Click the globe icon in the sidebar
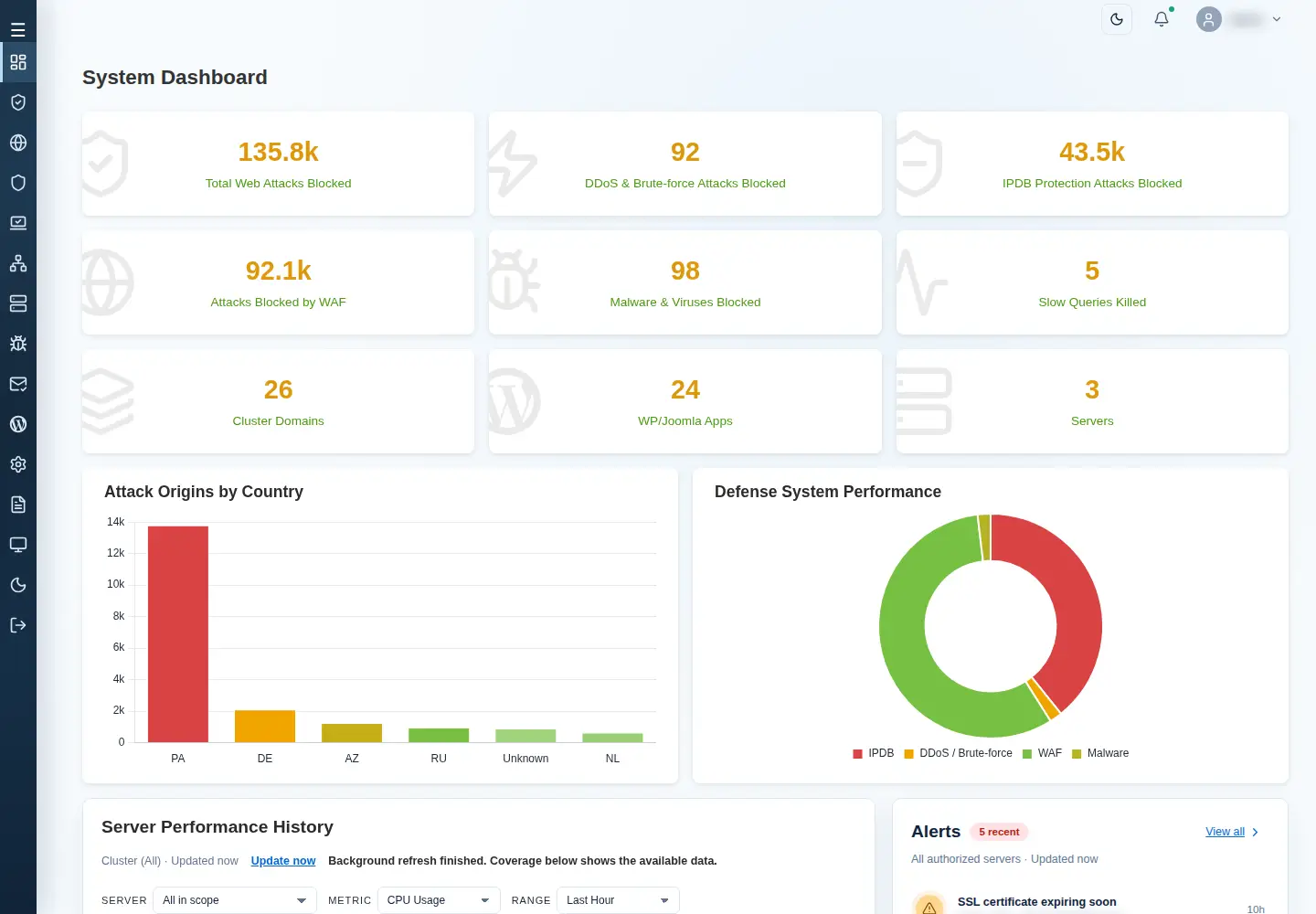1316x914 pixels. coord(18,143)
